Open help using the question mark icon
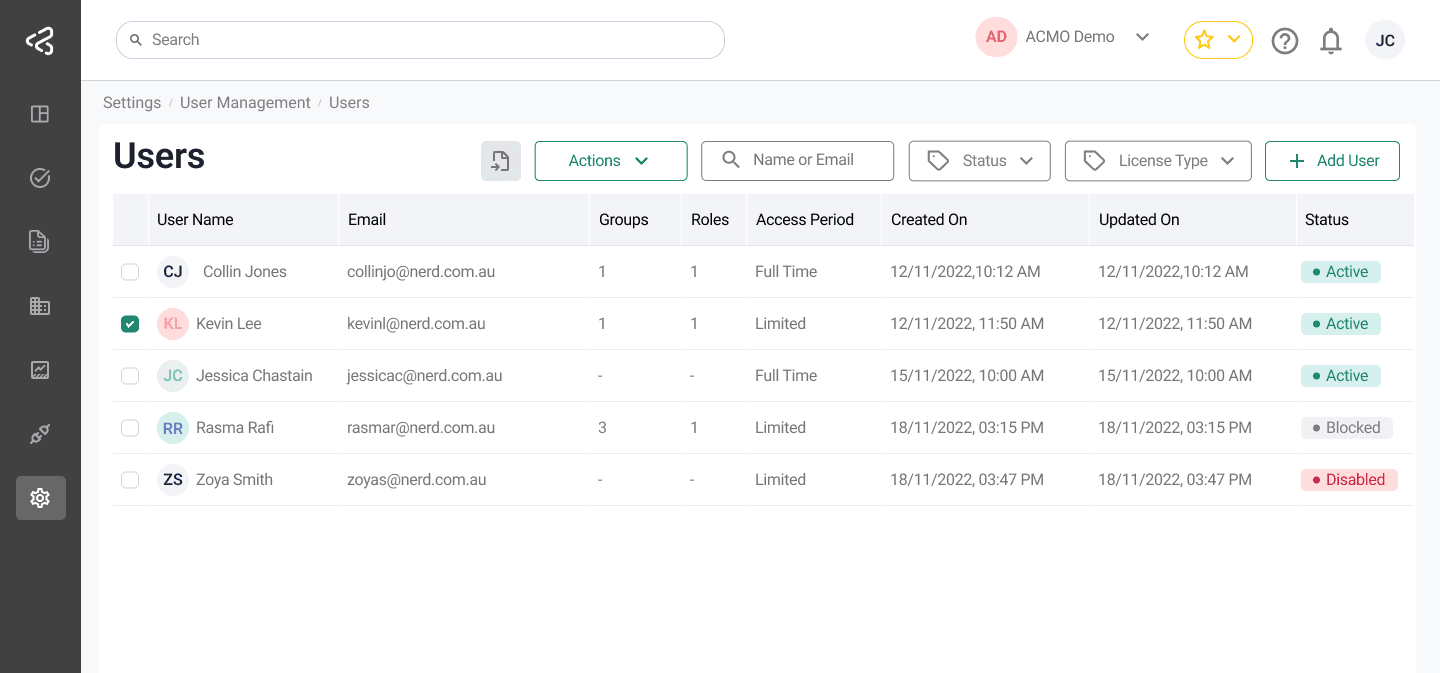This screenshot has height=673, width=1440. [1285, 40]
